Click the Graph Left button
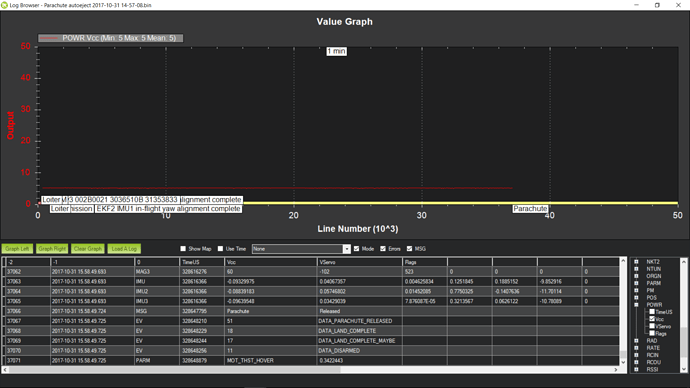 pyautogui.click(x=17, y=249)
